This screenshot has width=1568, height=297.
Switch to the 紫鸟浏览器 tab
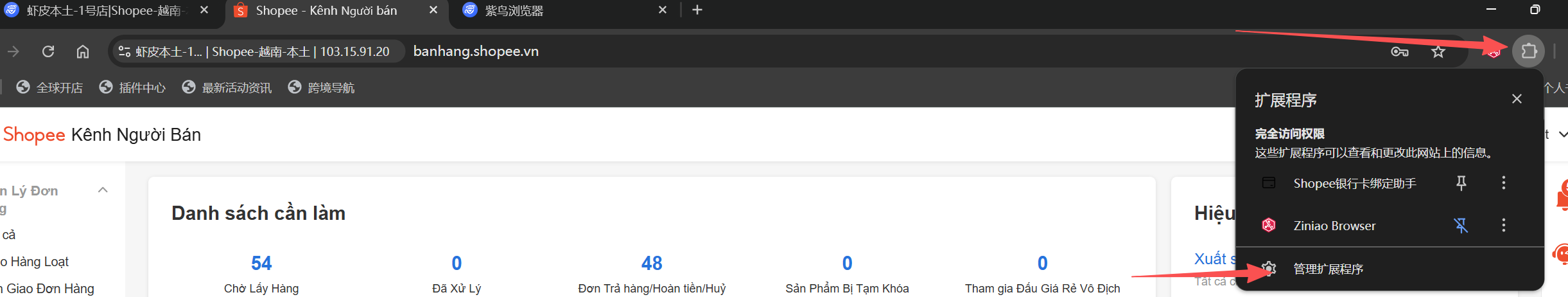(514, 11)
